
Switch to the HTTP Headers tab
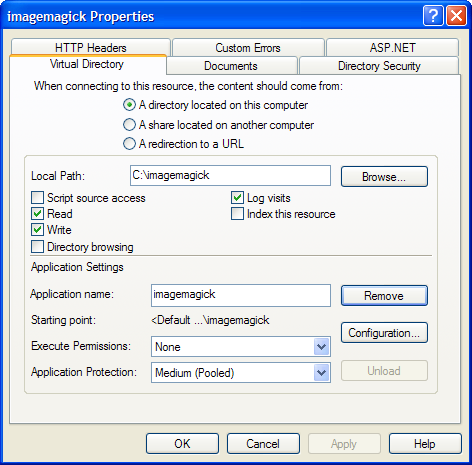(x=91, y=47)
